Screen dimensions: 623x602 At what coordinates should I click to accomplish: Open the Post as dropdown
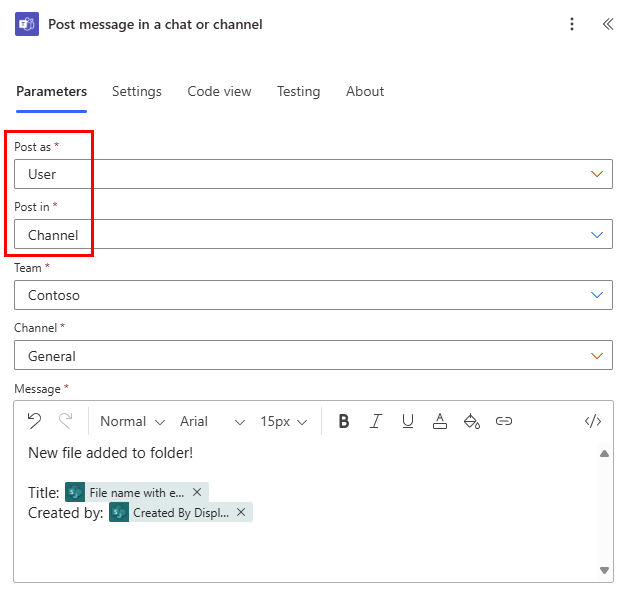coord(313,174)
